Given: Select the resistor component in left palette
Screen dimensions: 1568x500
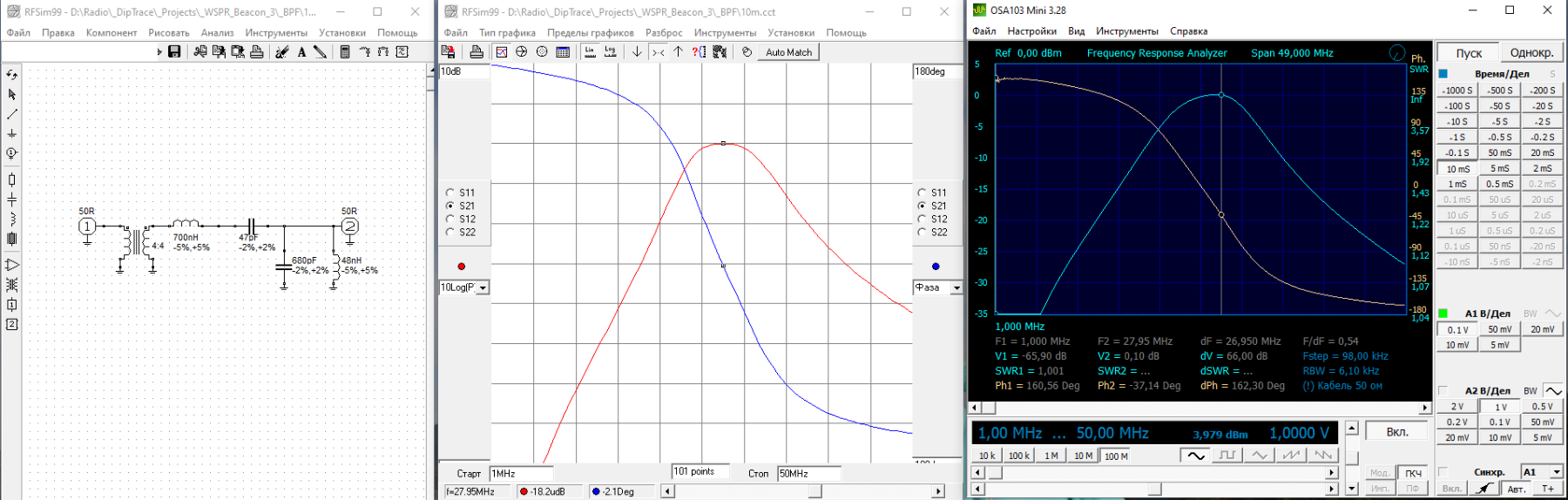Looking at the screenshot, I should click(x=12, y=179).
